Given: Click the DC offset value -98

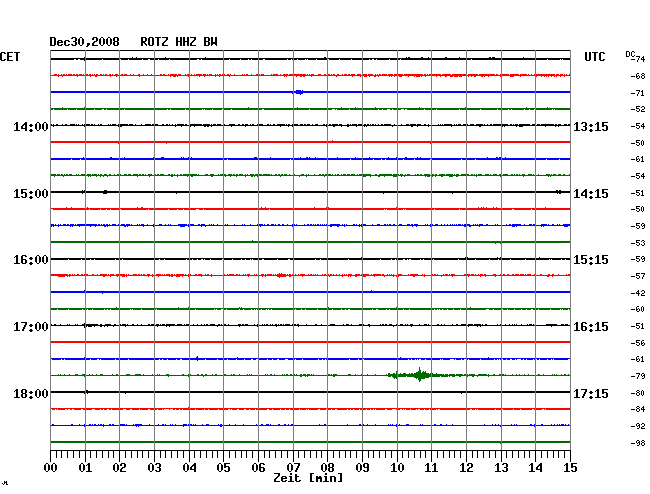Looking at the screenshot, I should [638, 443].
